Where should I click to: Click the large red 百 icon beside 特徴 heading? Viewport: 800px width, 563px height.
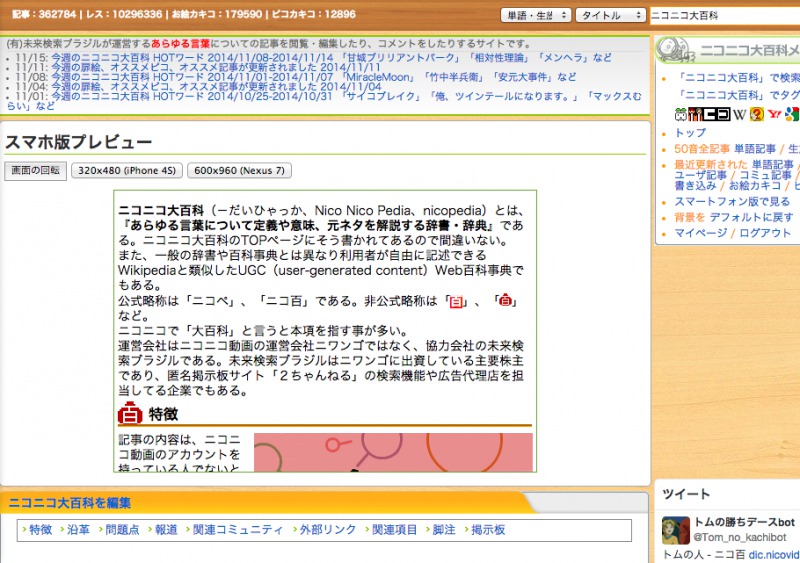point(130,413)
